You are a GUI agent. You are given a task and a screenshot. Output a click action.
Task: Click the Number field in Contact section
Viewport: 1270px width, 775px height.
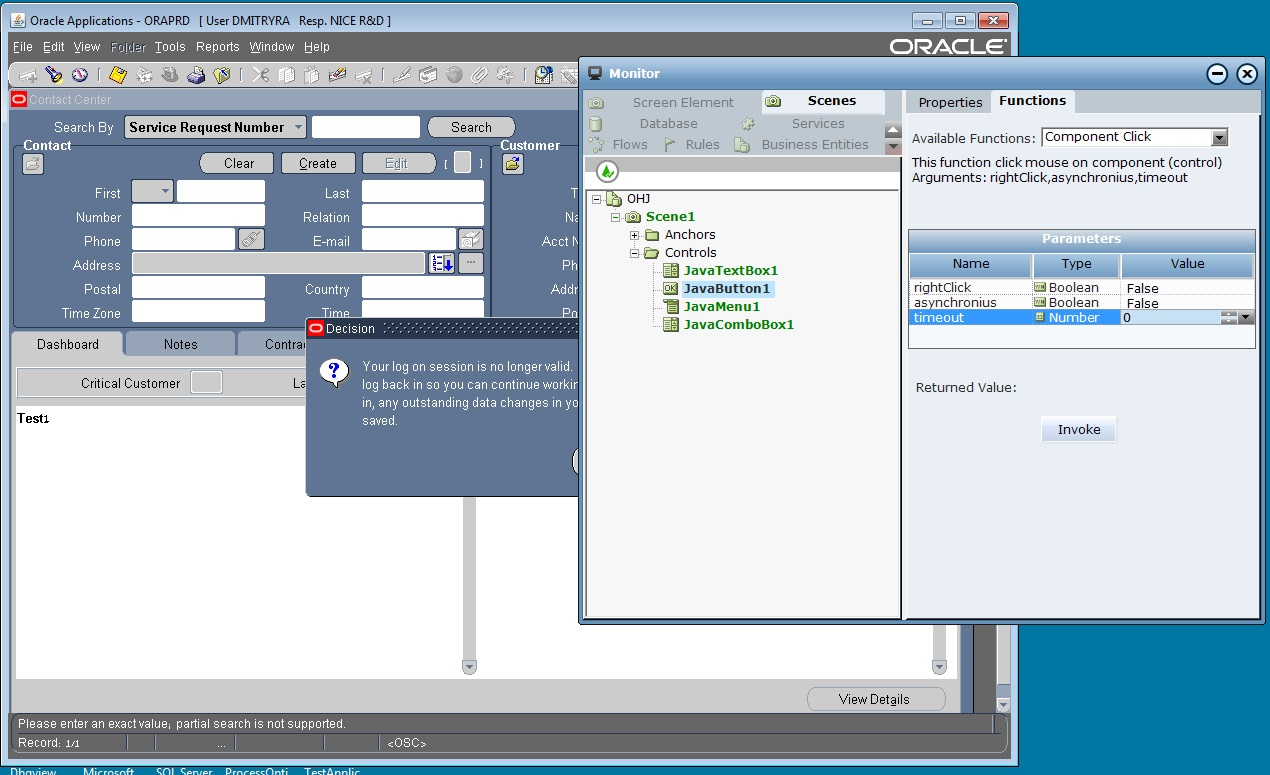coord(198,216)
